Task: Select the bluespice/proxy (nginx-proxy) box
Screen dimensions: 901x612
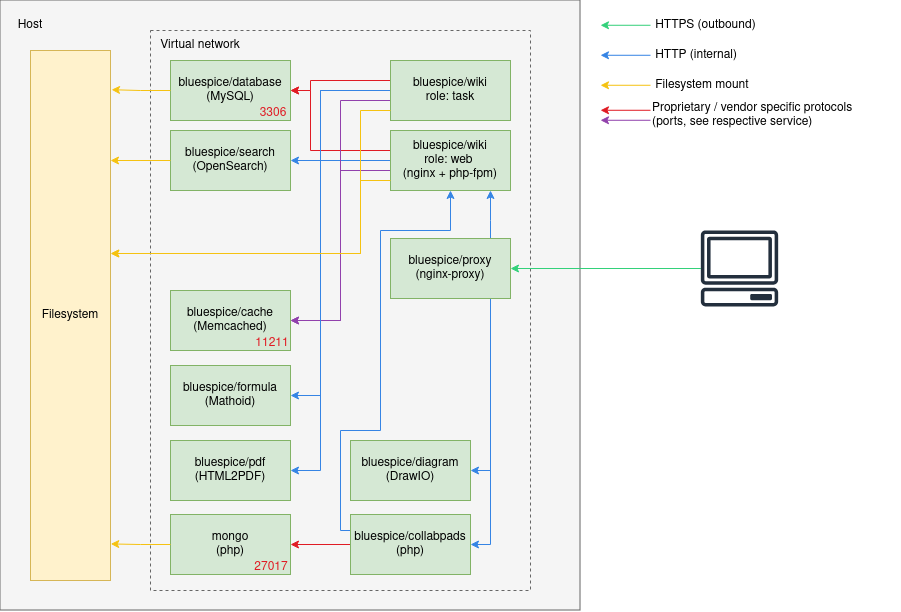Action: click(450, 268)
